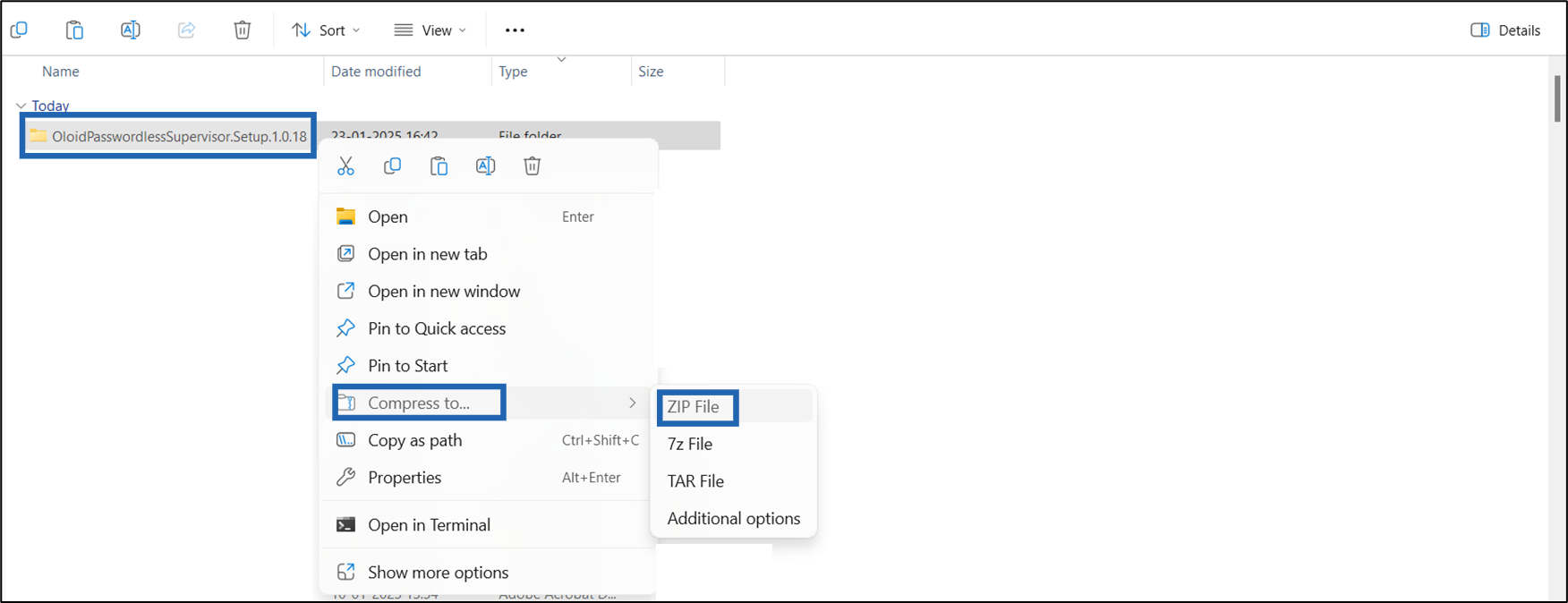Click the Rename icon in the top toolbar
1568x603 pixels.
click(130, 30)
